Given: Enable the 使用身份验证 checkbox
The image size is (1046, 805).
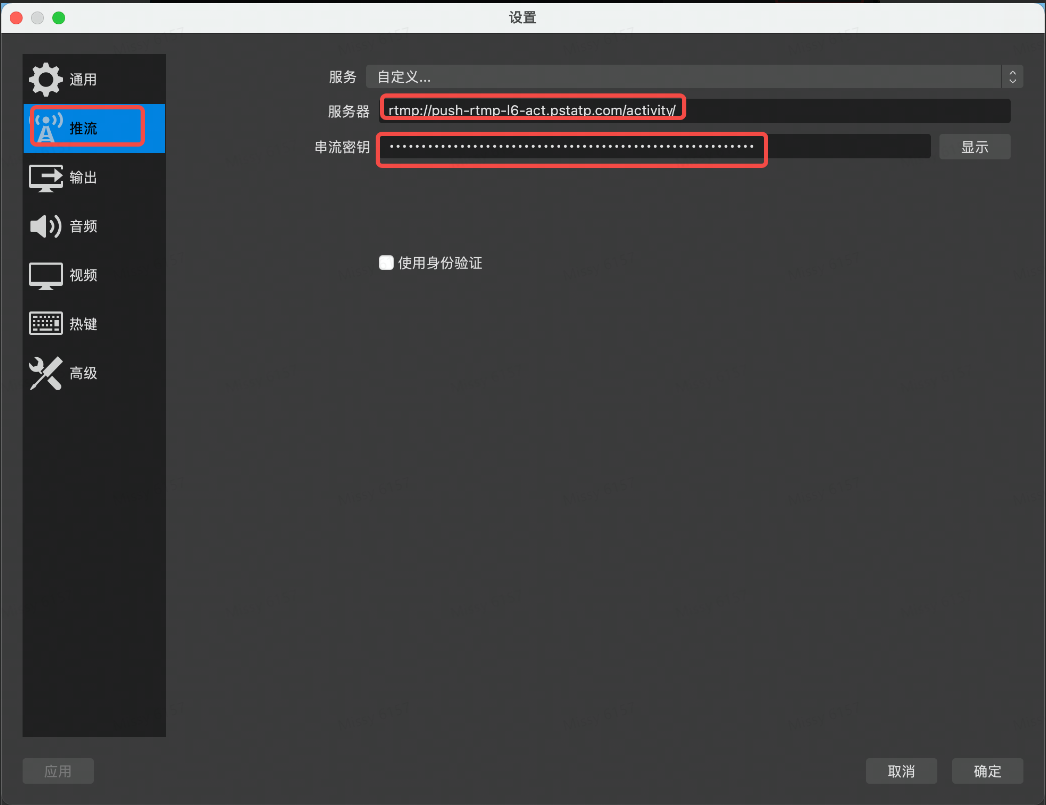Looking at the screenshot, I should tap(386, 263).
